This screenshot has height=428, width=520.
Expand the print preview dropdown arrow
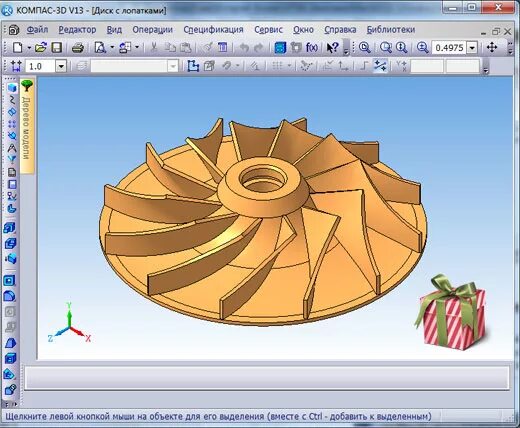pos(112,48)
